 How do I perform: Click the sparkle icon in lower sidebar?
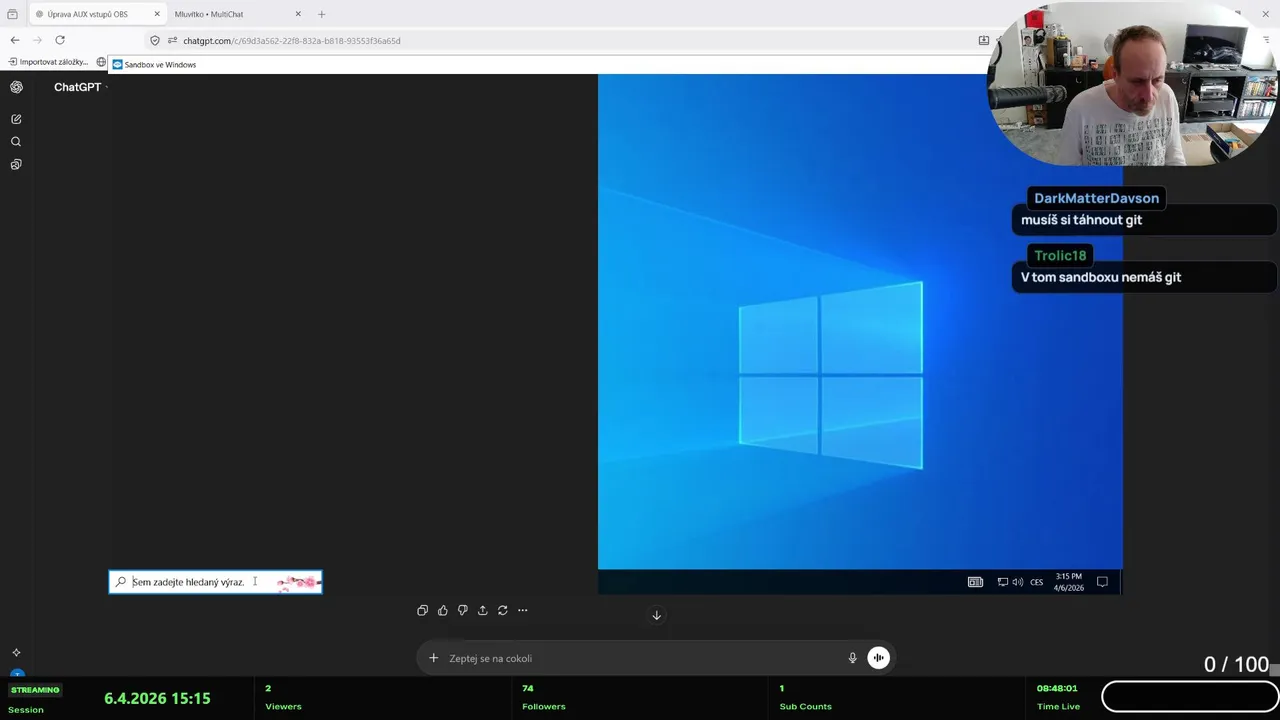(x=16, y=652)
